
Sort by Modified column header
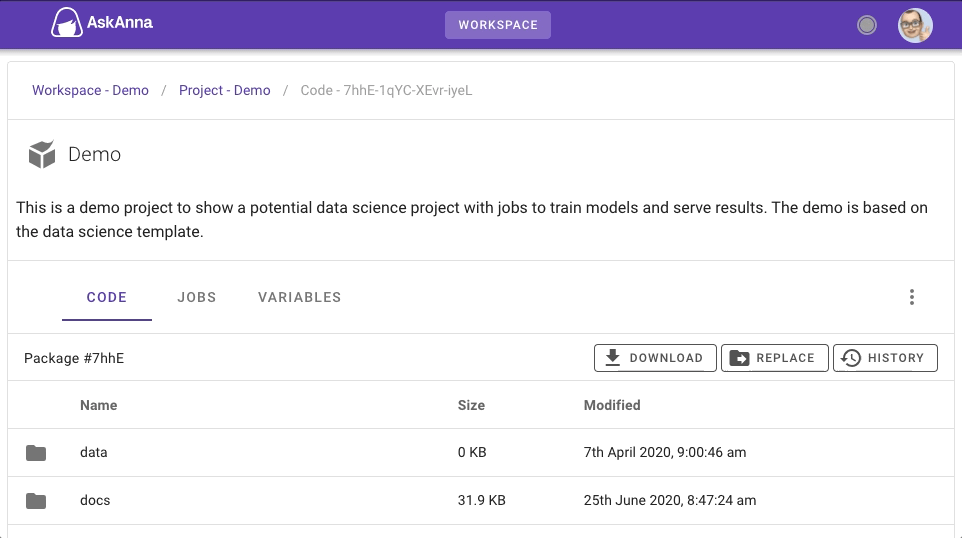tap(612, 405)
